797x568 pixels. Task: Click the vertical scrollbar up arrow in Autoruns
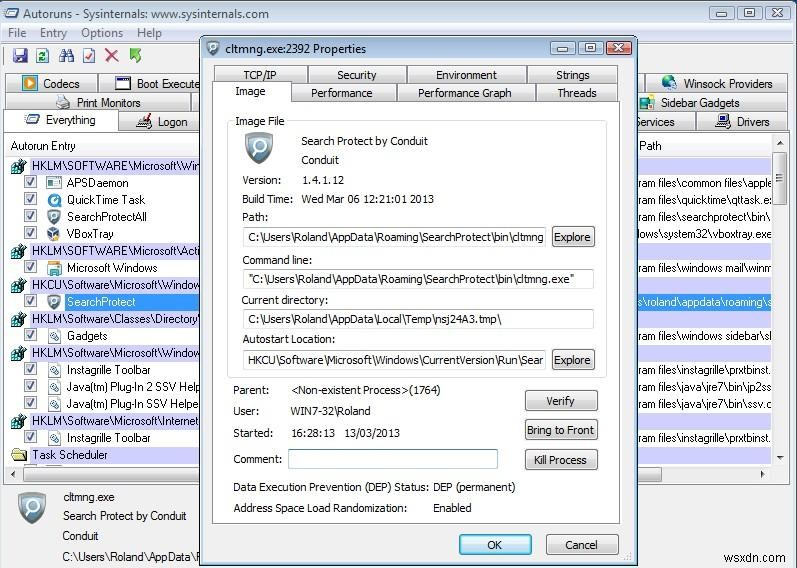780,144
